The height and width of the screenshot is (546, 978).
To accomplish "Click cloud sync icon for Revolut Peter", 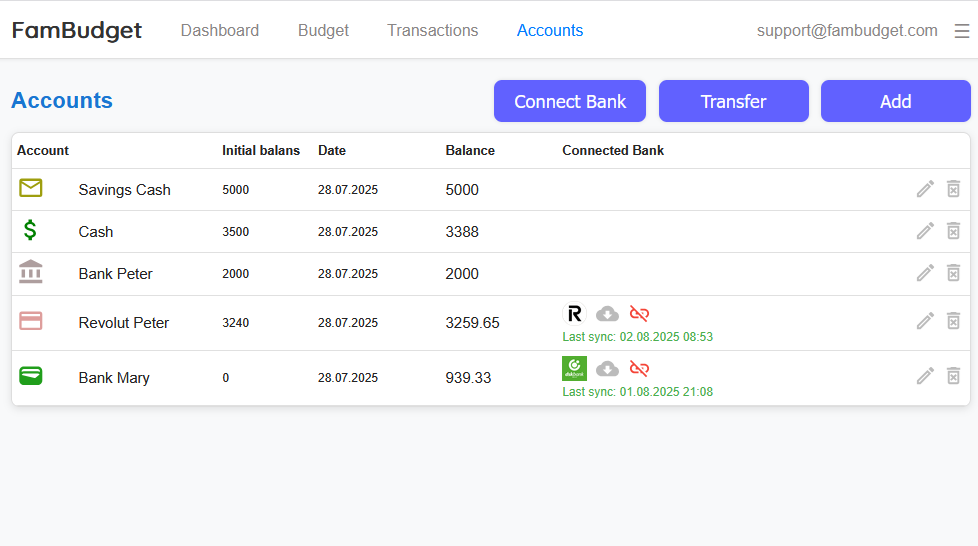I will click(607, 314).
